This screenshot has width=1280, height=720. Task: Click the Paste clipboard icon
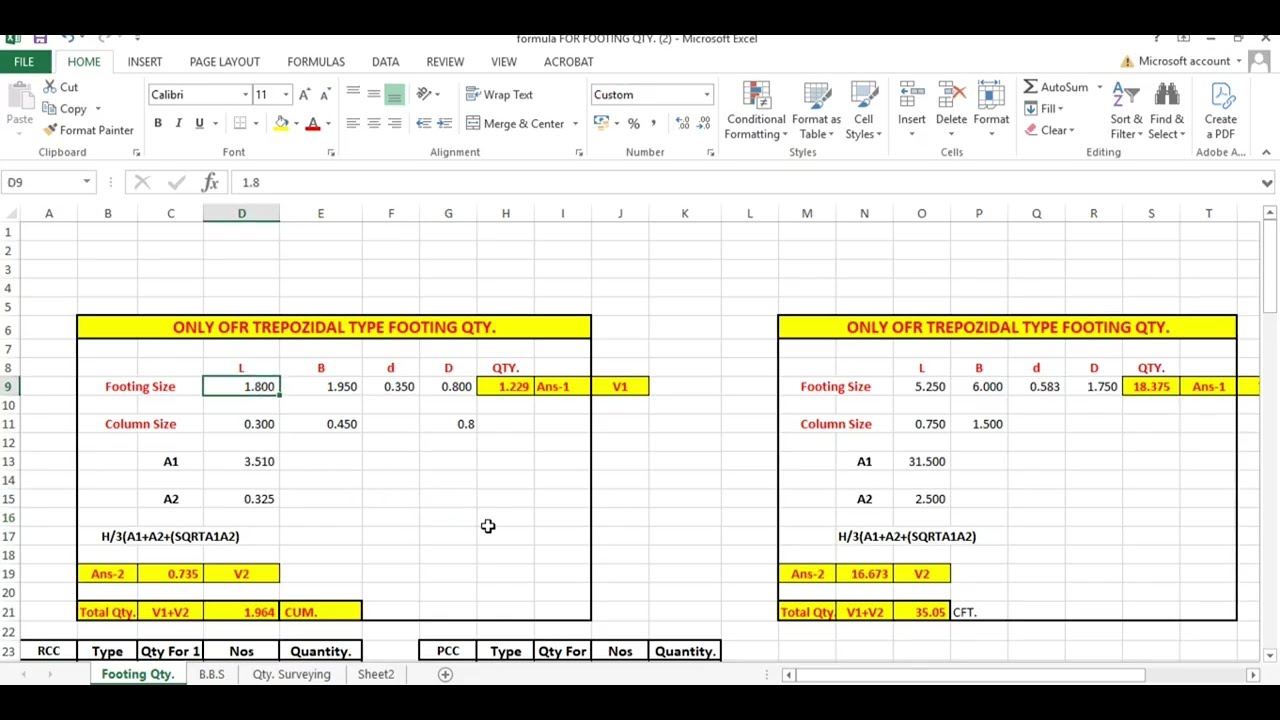click(20, 96)
